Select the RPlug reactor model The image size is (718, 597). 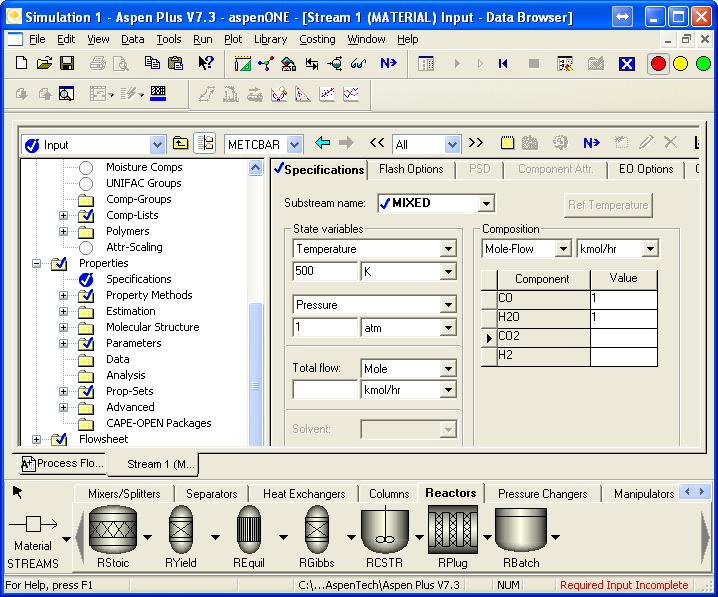(x=452, y=530)
